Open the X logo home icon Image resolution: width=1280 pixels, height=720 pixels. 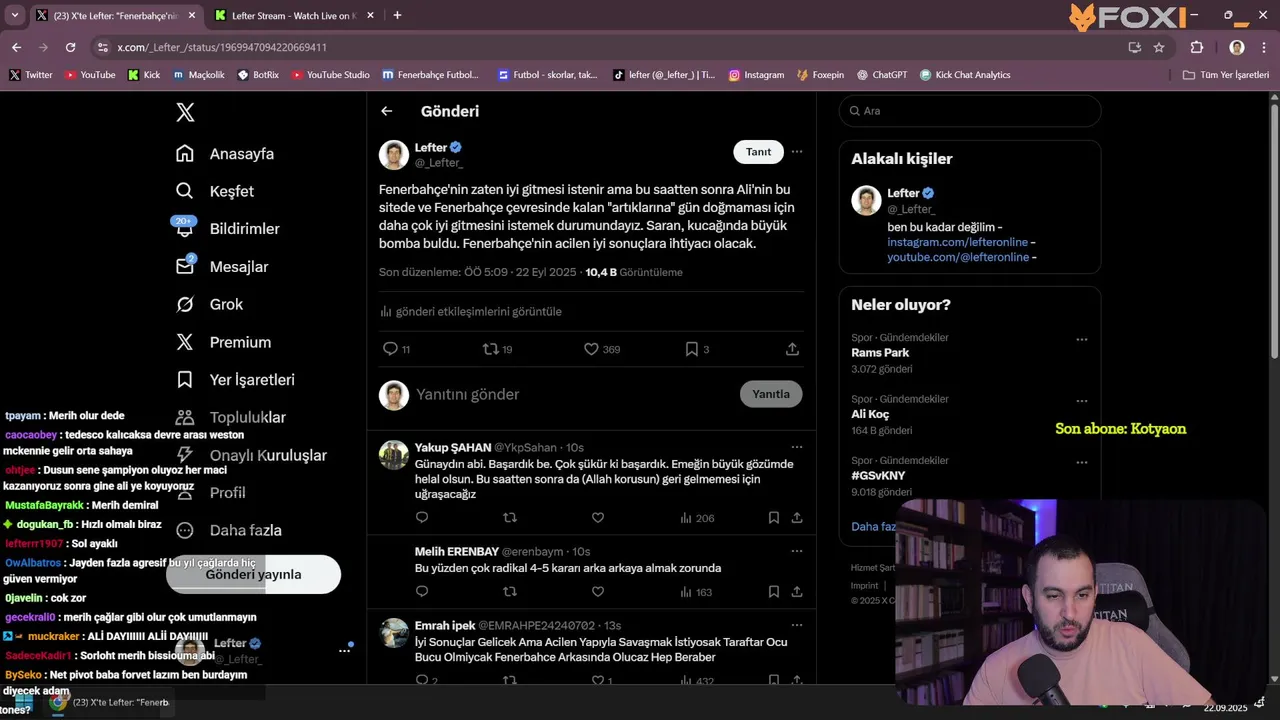tap(185, 112)
